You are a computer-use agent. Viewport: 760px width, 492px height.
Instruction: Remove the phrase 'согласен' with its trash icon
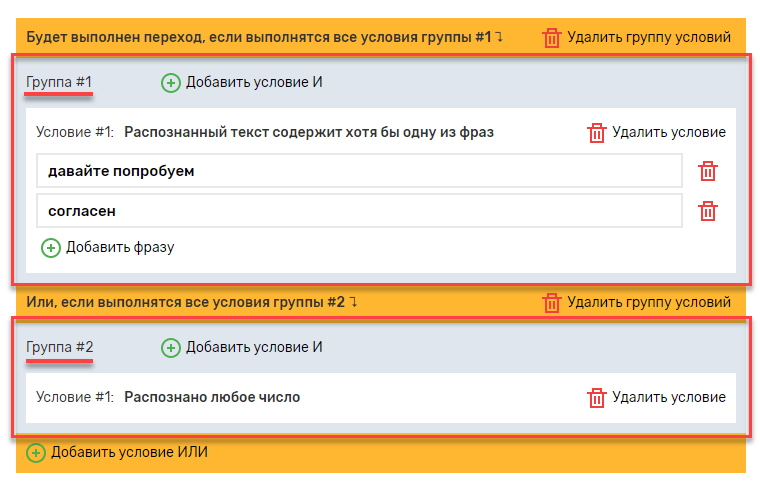tap(708, 211)
